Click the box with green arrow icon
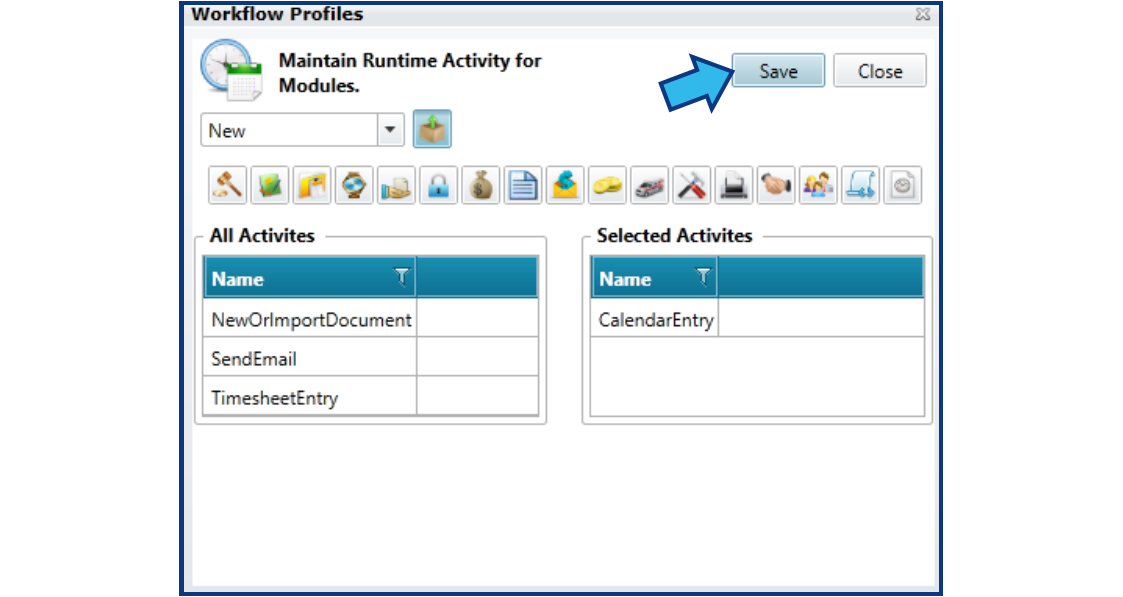The image size is (1123, 597). tap(433, 129)
